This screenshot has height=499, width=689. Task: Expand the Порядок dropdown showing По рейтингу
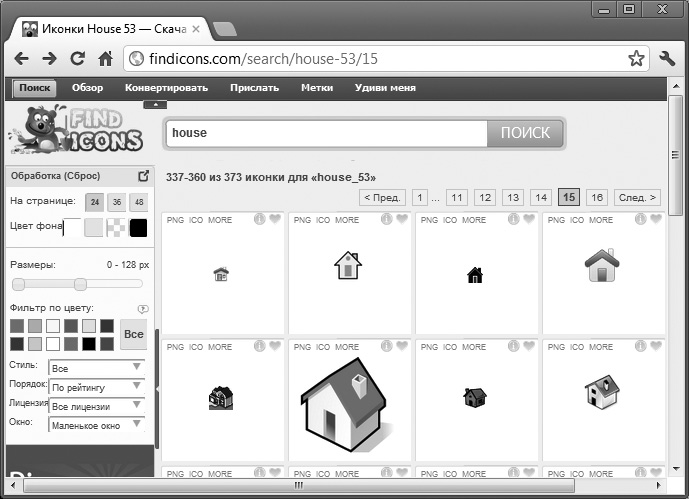[x=96, y=387]
